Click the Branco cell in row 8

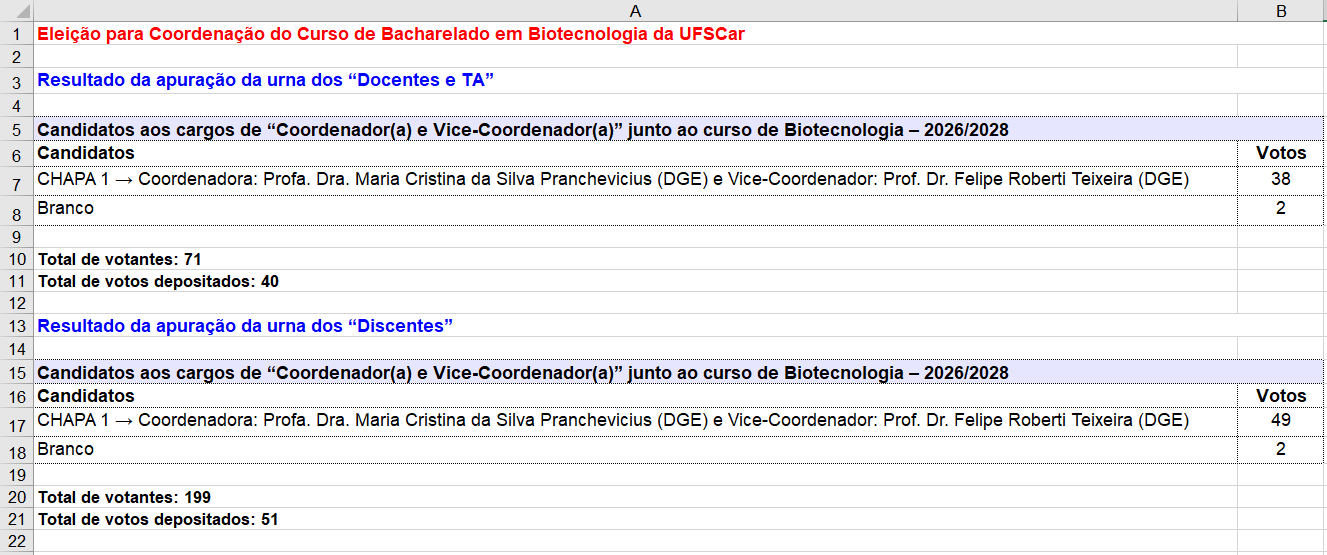(x=635, y=210)
